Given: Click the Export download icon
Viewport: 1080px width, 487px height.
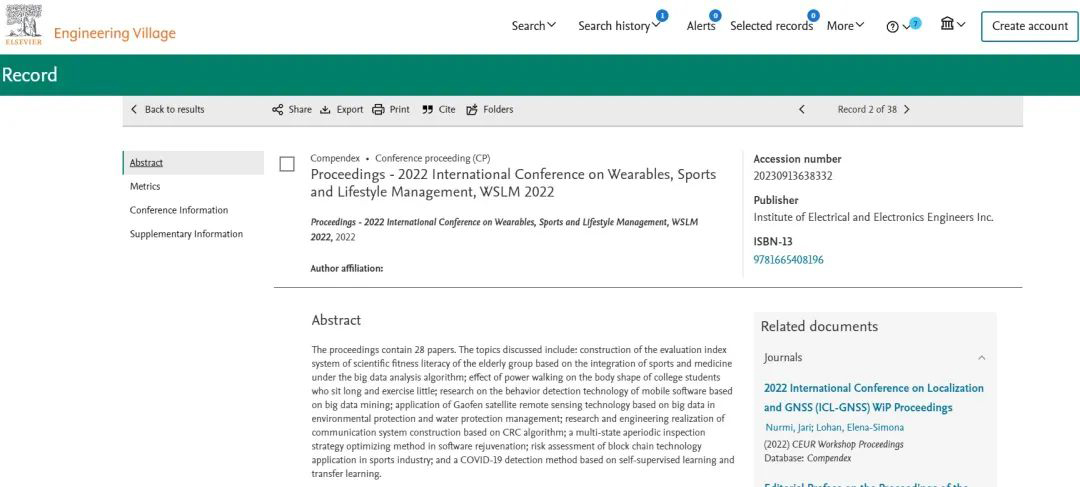Looking at the screenshot, I should point(326,110).
